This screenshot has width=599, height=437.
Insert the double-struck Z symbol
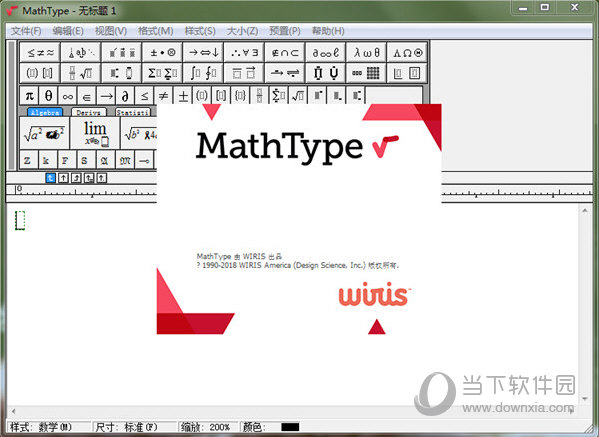(x=28, y=160)
